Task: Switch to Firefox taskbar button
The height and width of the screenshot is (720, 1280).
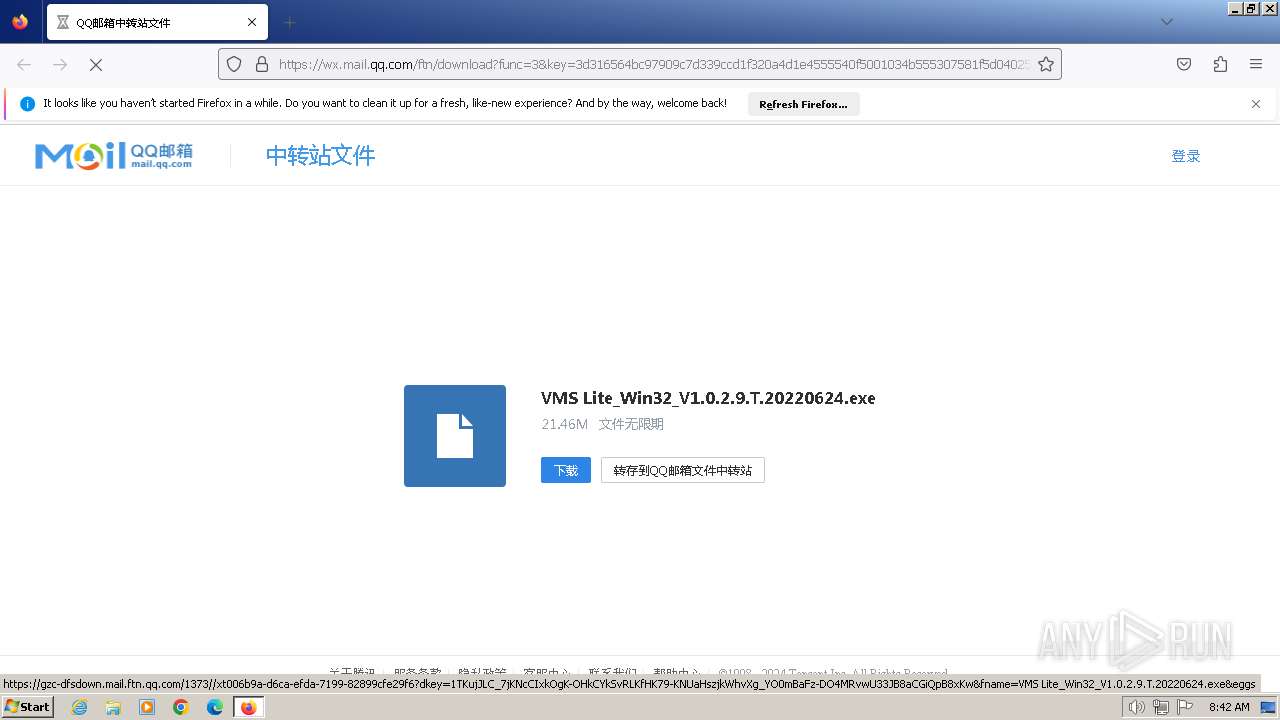Action: click(x=248, y=707)
